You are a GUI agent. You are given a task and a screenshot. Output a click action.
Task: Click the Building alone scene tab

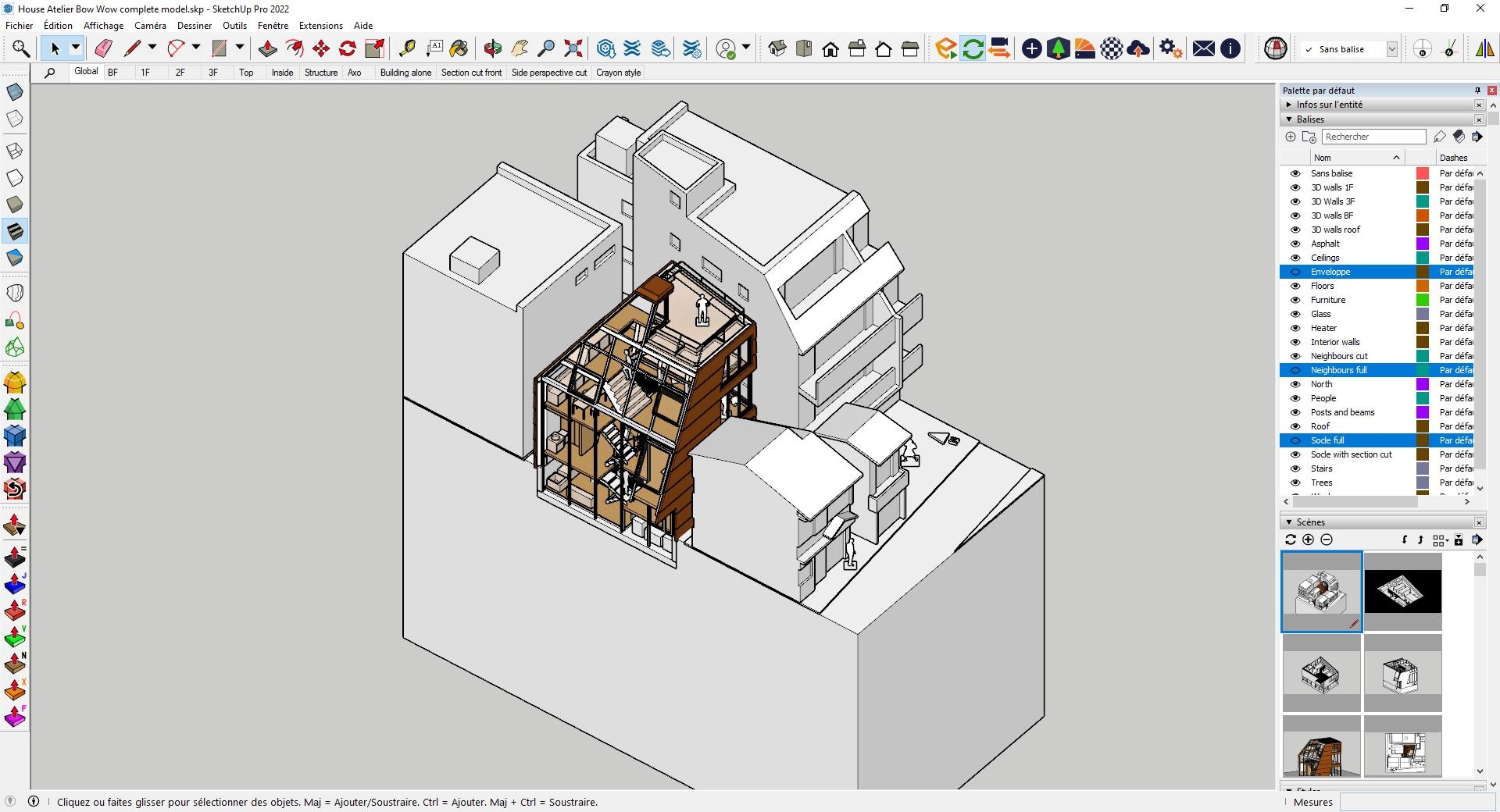[x=405, y=73]
